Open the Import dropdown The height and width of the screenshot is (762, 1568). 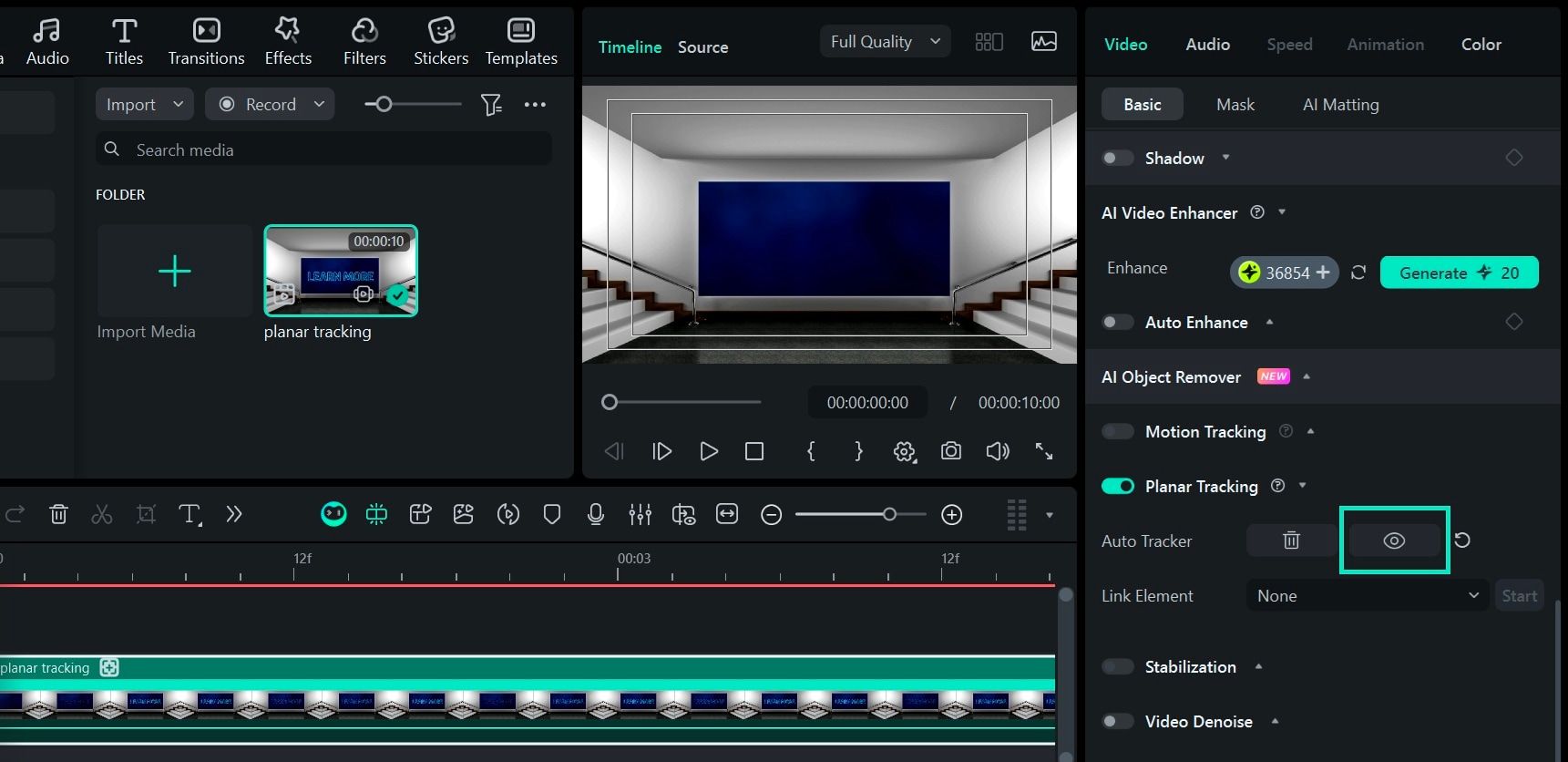(x=145, y=104)
